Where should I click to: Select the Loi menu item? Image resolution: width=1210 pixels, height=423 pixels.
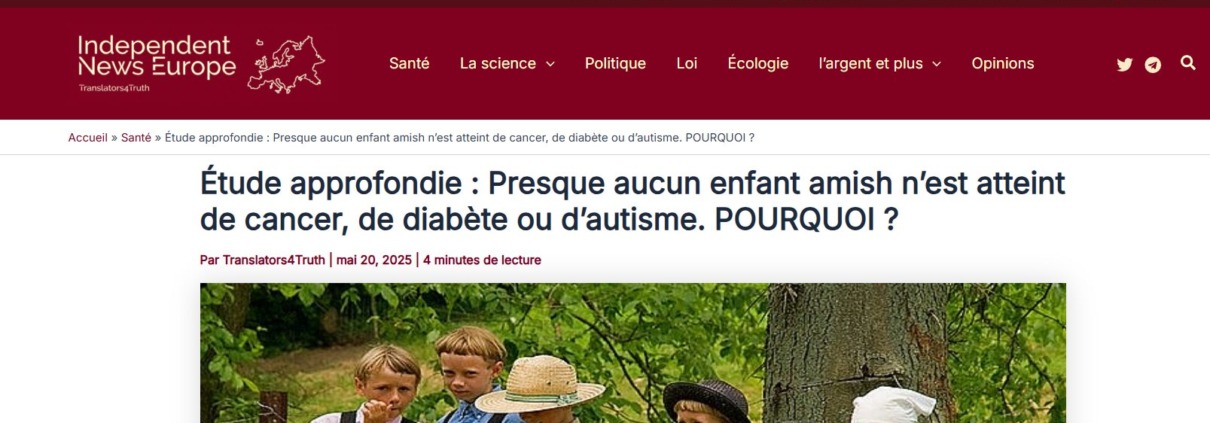pyautogui.click(x=687, y=63)
